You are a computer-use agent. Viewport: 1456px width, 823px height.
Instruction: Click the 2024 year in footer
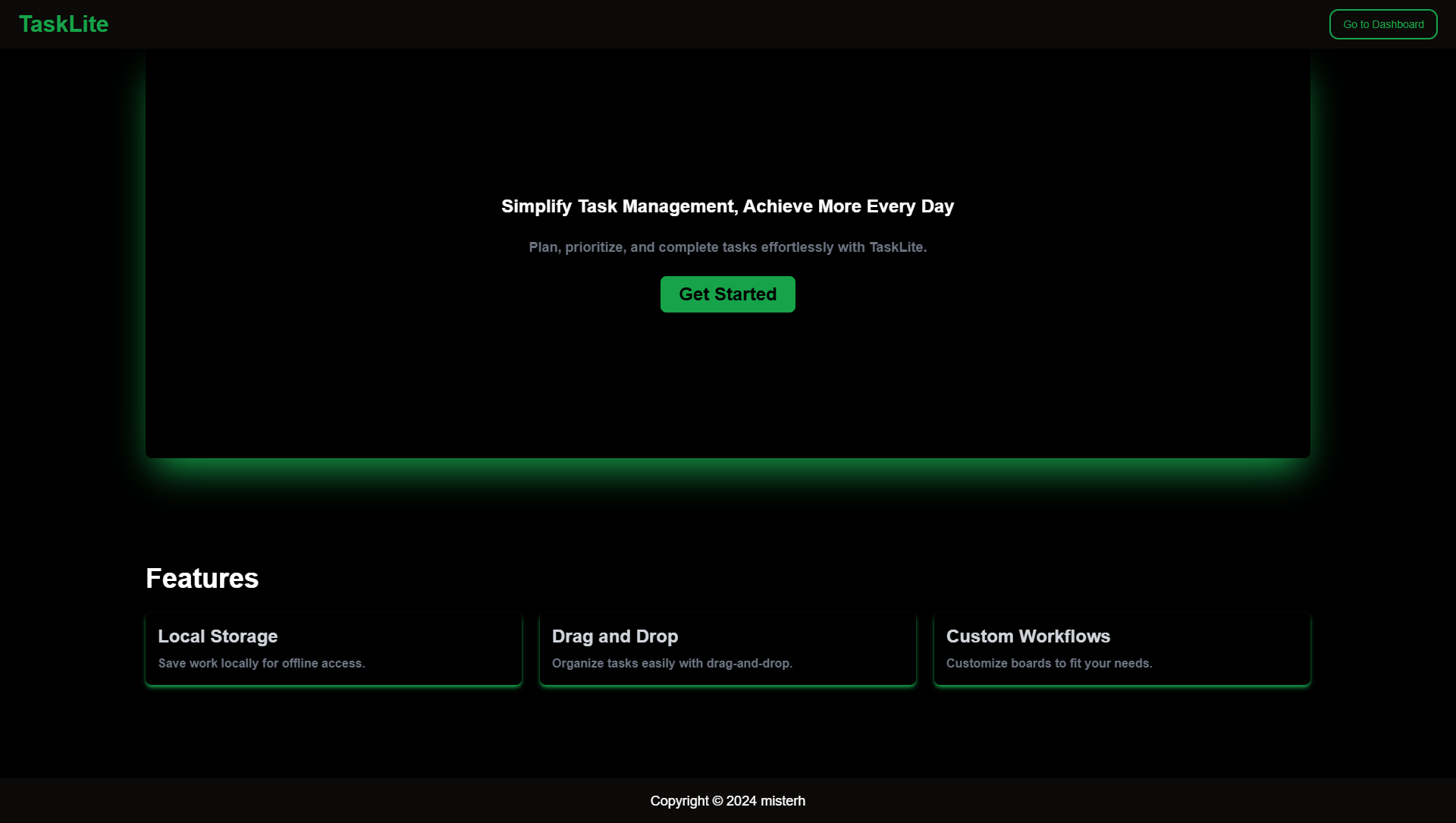[741, 801]
